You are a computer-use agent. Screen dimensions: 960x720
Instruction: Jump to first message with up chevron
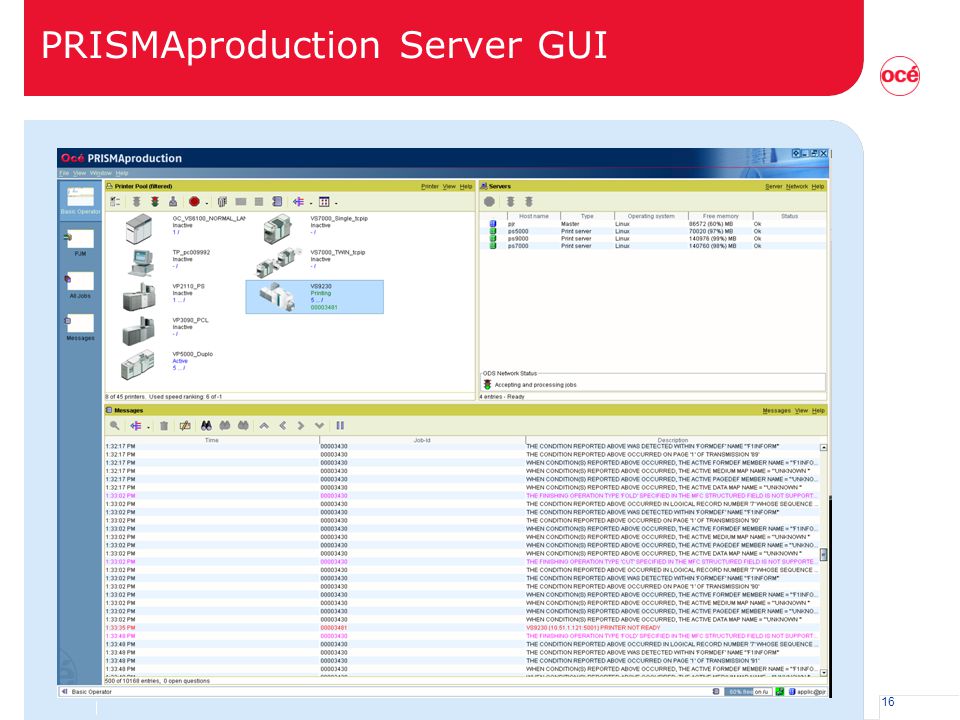tap(264, 426)
